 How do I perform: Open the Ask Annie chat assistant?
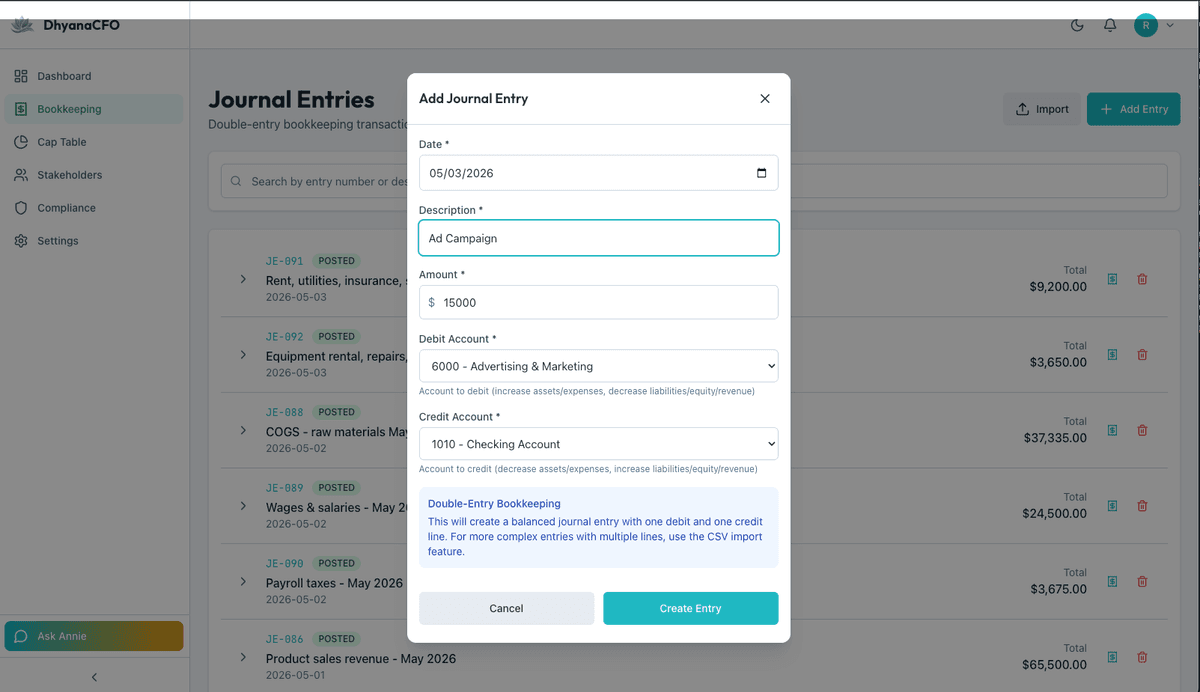(94, 636)
